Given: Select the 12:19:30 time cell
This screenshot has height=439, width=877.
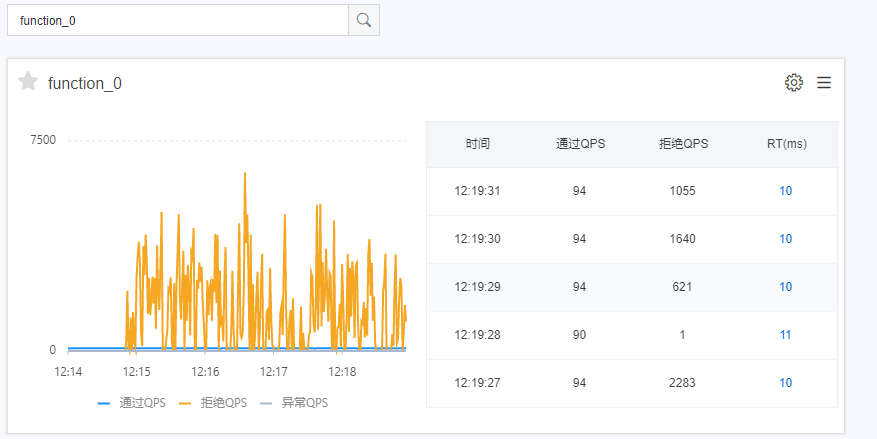Looking at the screenshot, I should (x=477, y=239).
